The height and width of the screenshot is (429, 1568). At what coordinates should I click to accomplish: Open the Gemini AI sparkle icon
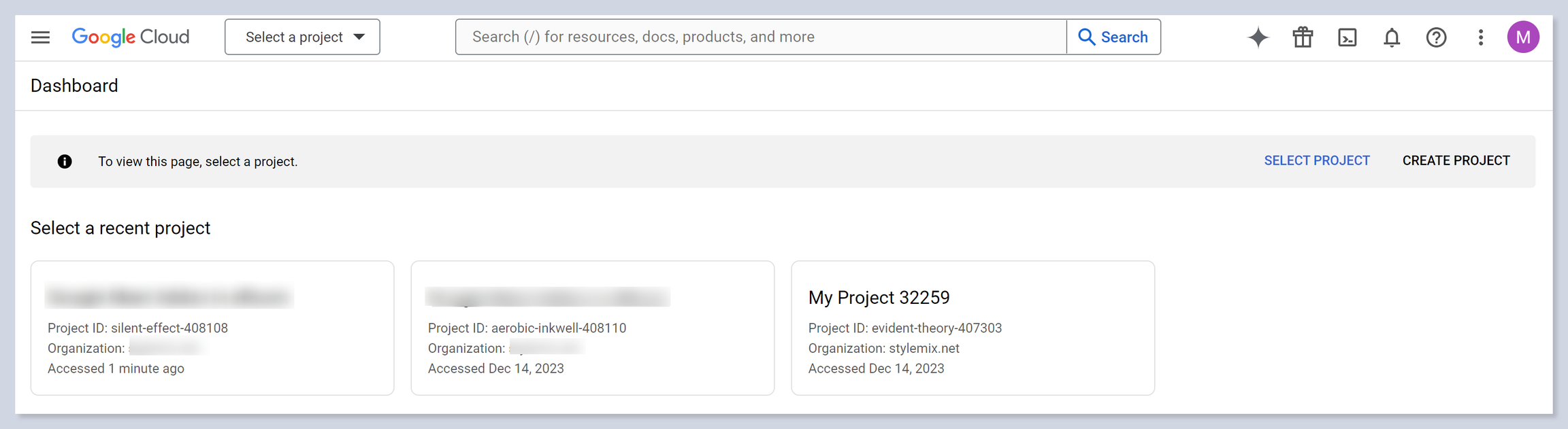(x=1258, y=37)
